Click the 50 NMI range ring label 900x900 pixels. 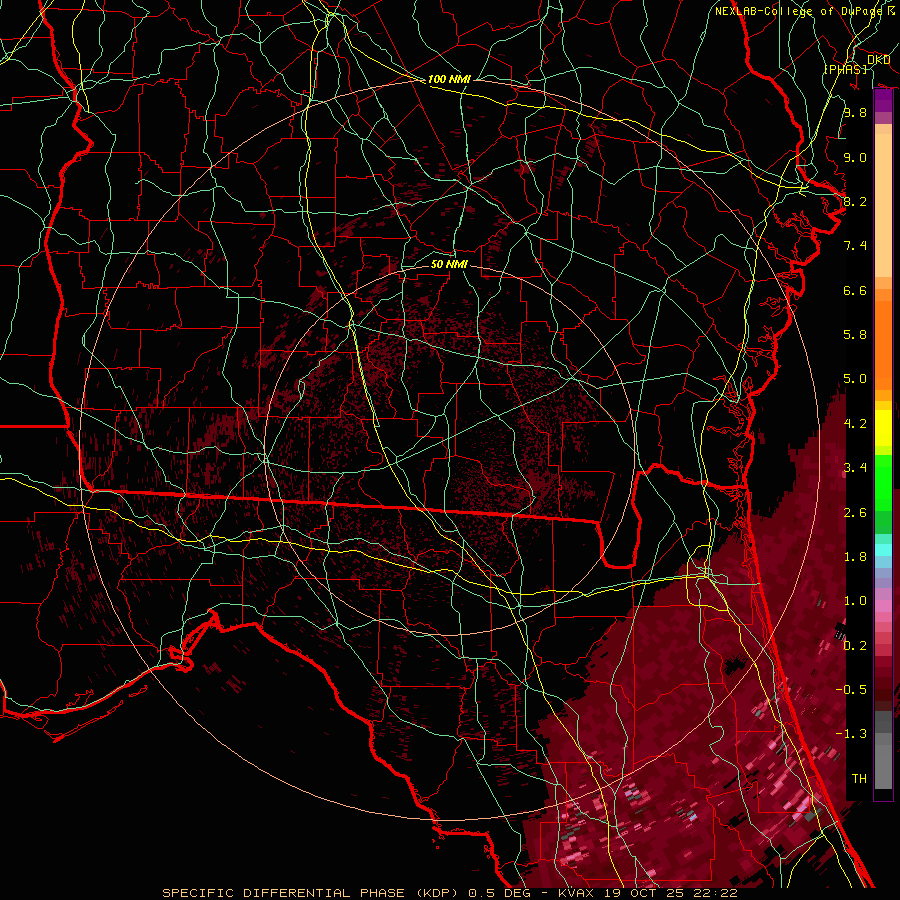click(x=449, y=264)
